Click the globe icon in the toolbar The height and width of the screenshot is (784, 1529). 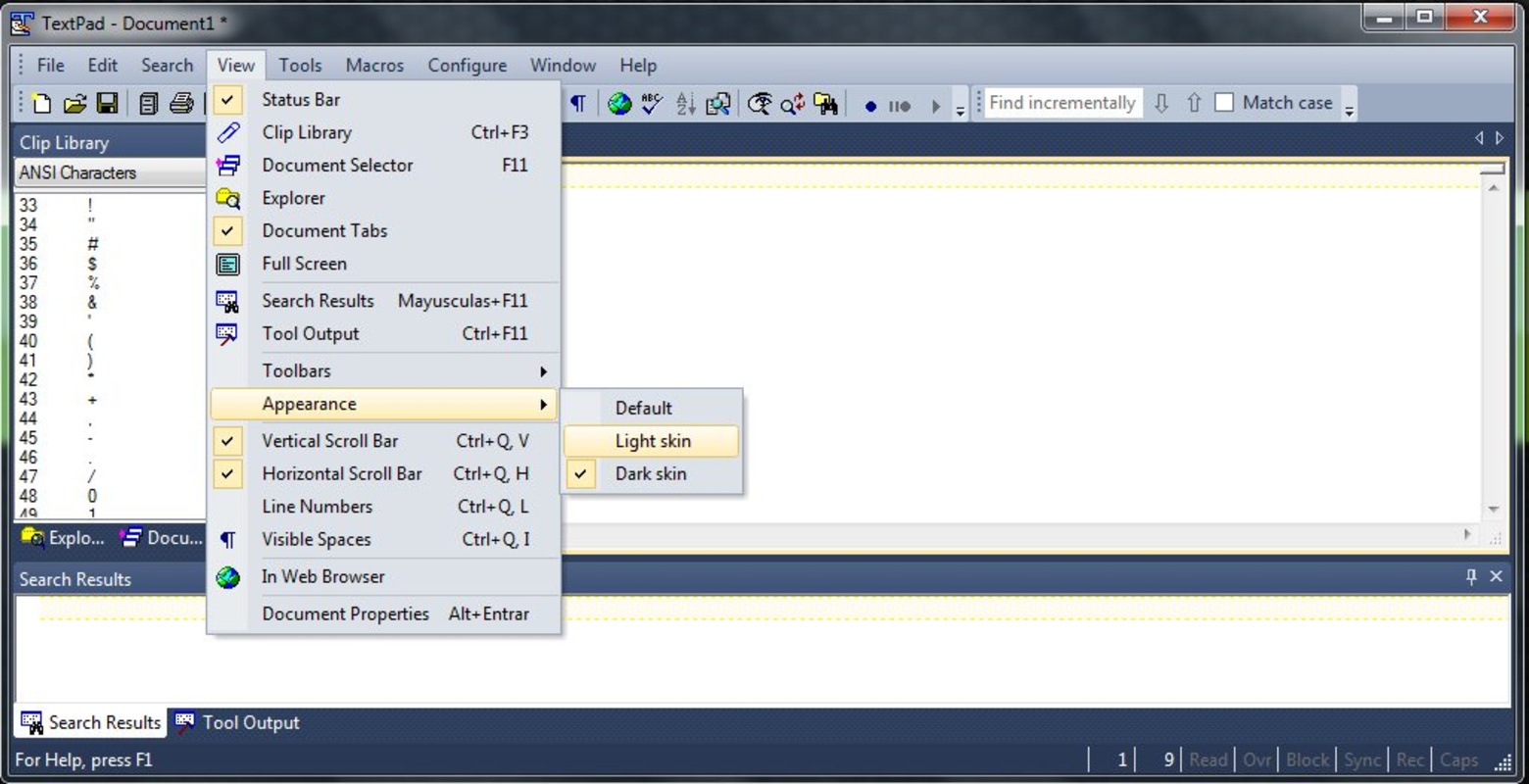pyautogui.click(x=619, y=103)
